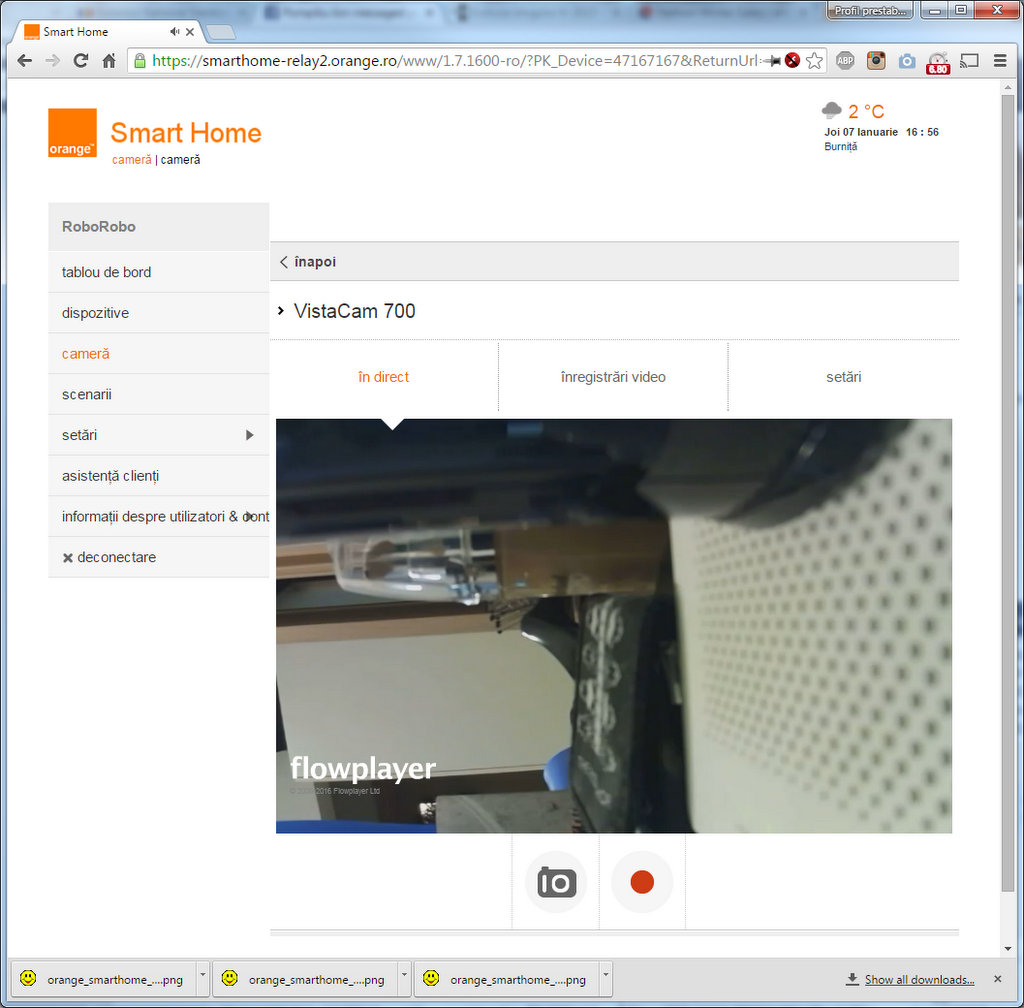Open first orange_smarthome png download

tap(103, 979)
